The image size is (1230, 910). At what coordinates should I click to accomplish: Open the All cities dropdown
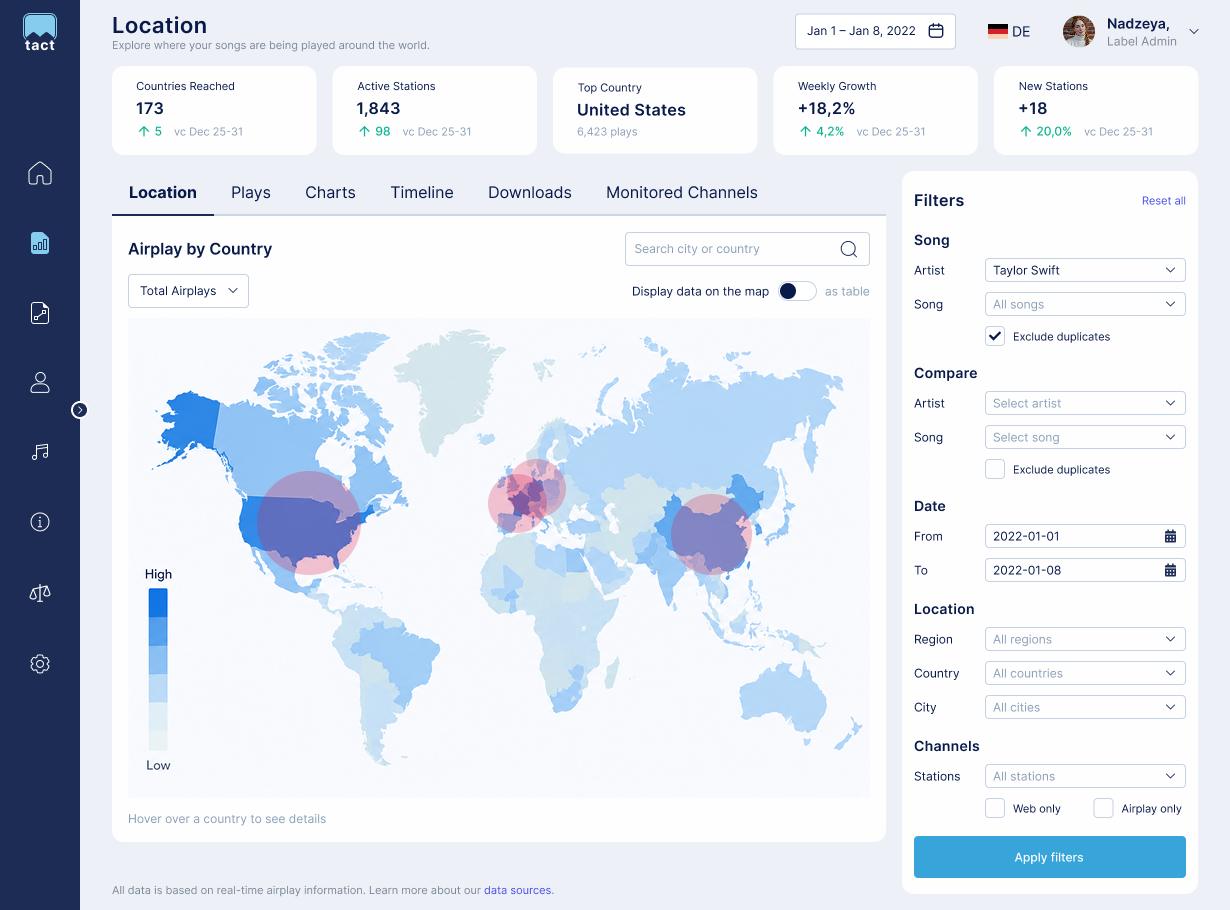click(x=1085, y=707)
